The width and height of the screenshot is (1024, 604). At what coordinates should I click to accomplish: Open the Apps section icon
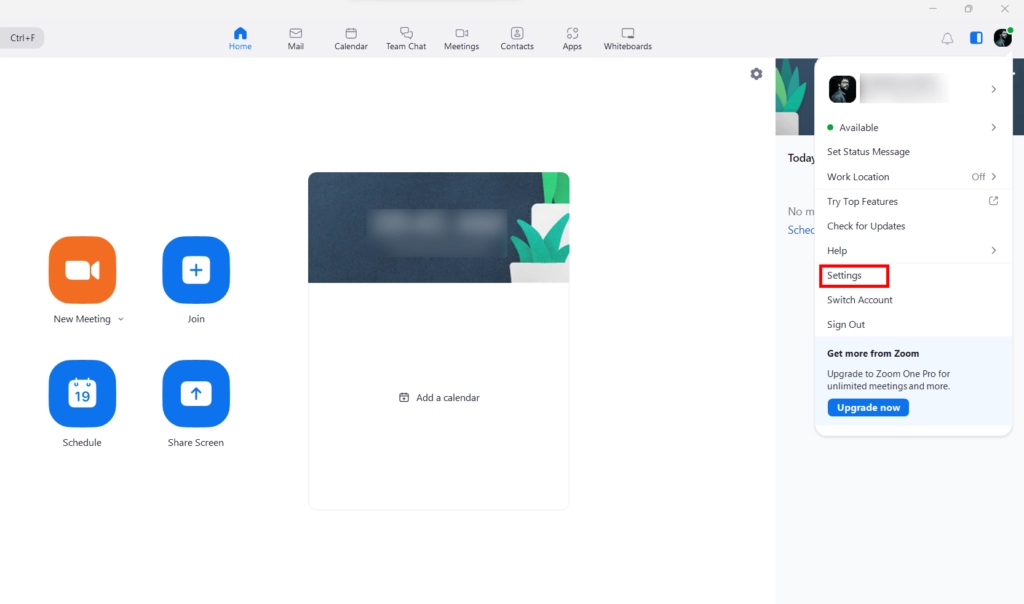pyautogui.click(x=572, y=39)
